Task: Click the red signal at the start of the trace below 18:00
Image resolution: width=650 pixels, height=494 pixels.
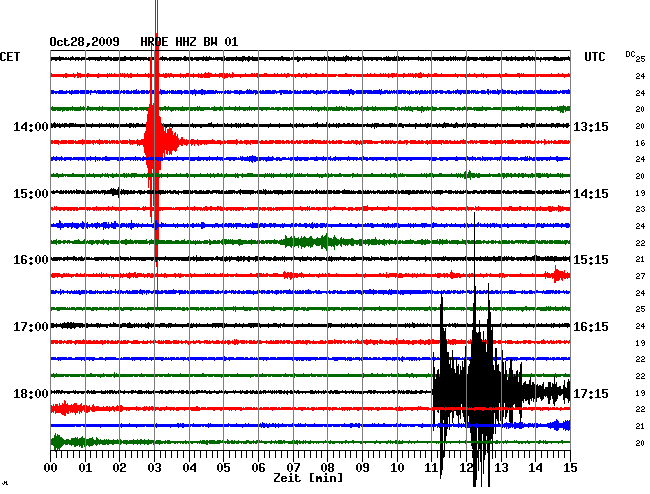Action: (x=68, y=408)
